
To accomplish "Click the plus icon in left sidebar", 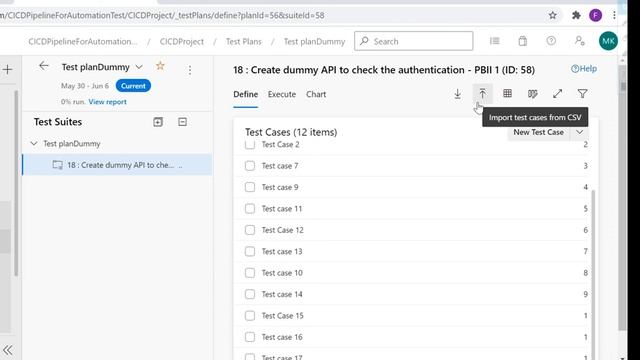I will point(7,69).
